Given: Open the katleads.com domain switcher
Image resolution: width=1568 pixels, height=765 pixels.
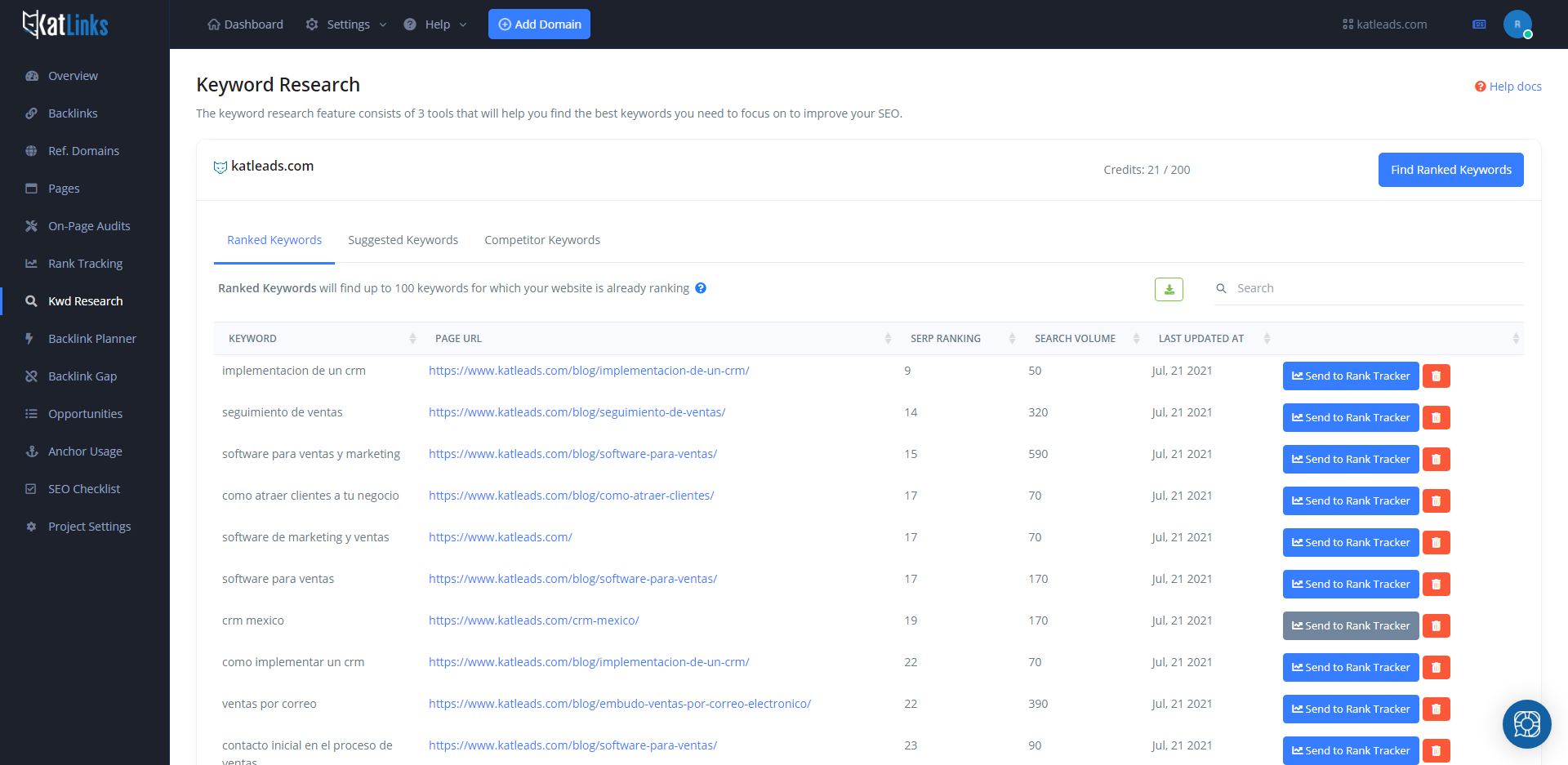Looking at the screenshot, I should [x=1384, y=24].
